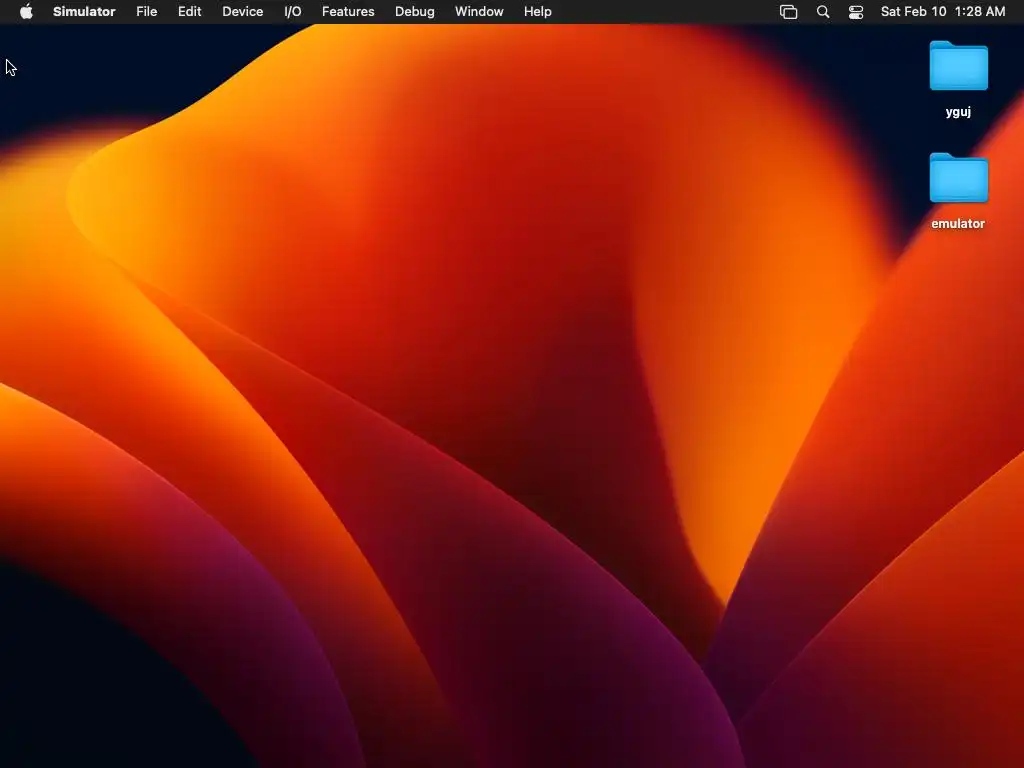Select the emulator folder icon

[958, 178]
